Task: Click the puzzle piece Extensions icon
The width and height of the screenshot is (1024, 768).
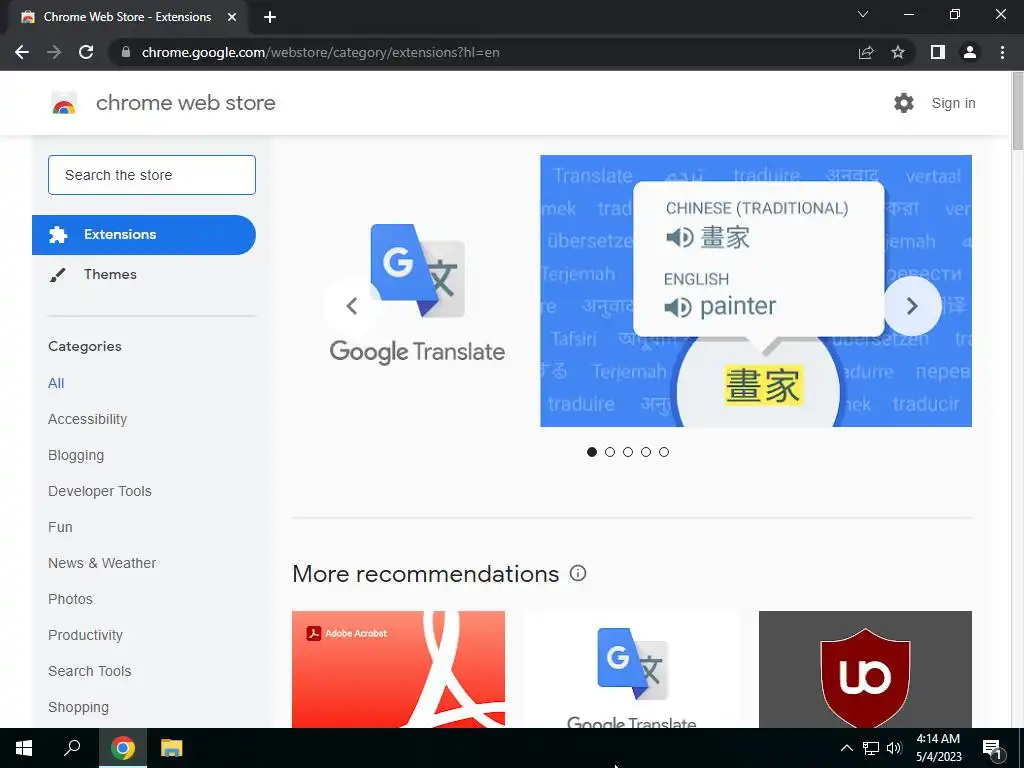Action: 58,234
